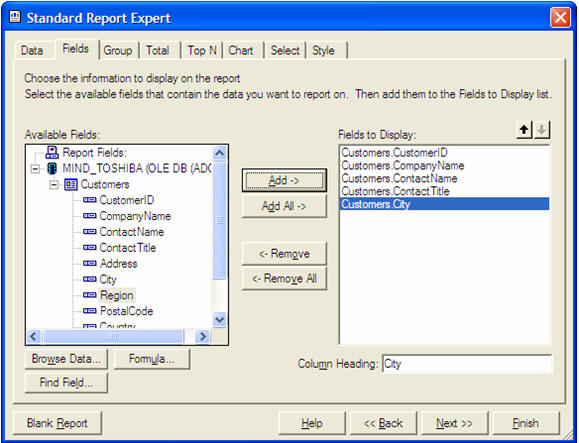This screenshot has height=443, width=579.
Task: Collapse the Customers table node
Action: coord(54,185)
